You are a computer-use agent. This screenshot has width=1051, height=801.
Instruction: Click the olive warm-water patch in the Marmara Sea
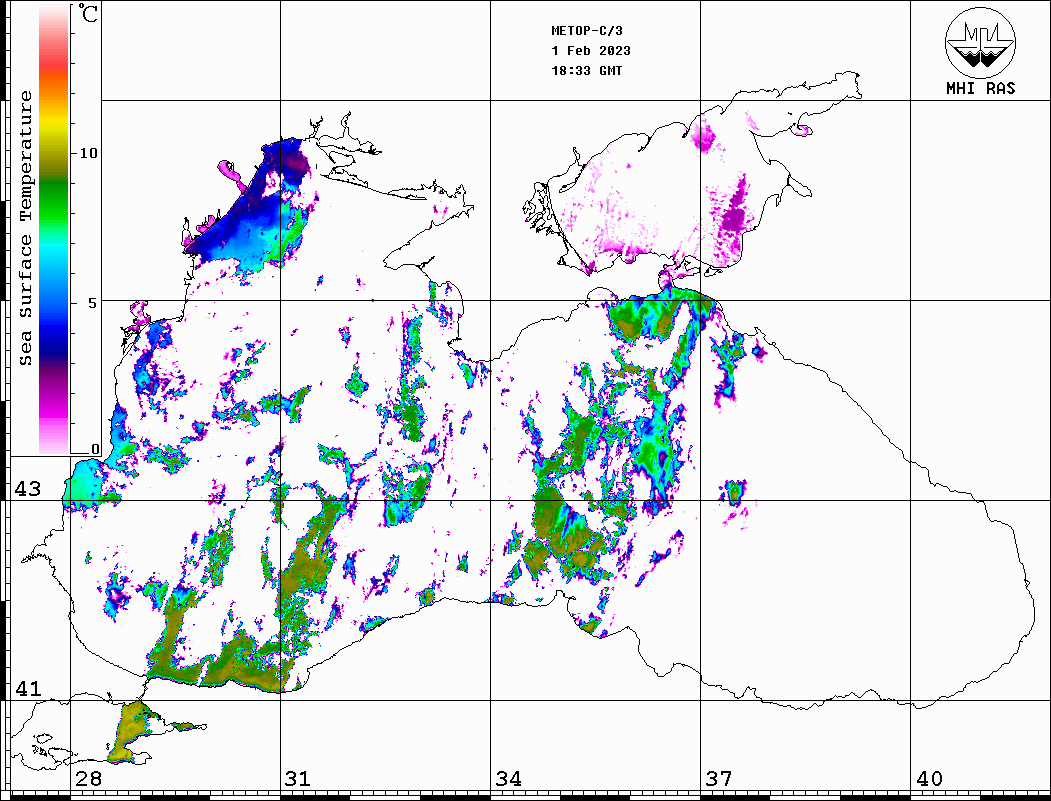(131, 731)
